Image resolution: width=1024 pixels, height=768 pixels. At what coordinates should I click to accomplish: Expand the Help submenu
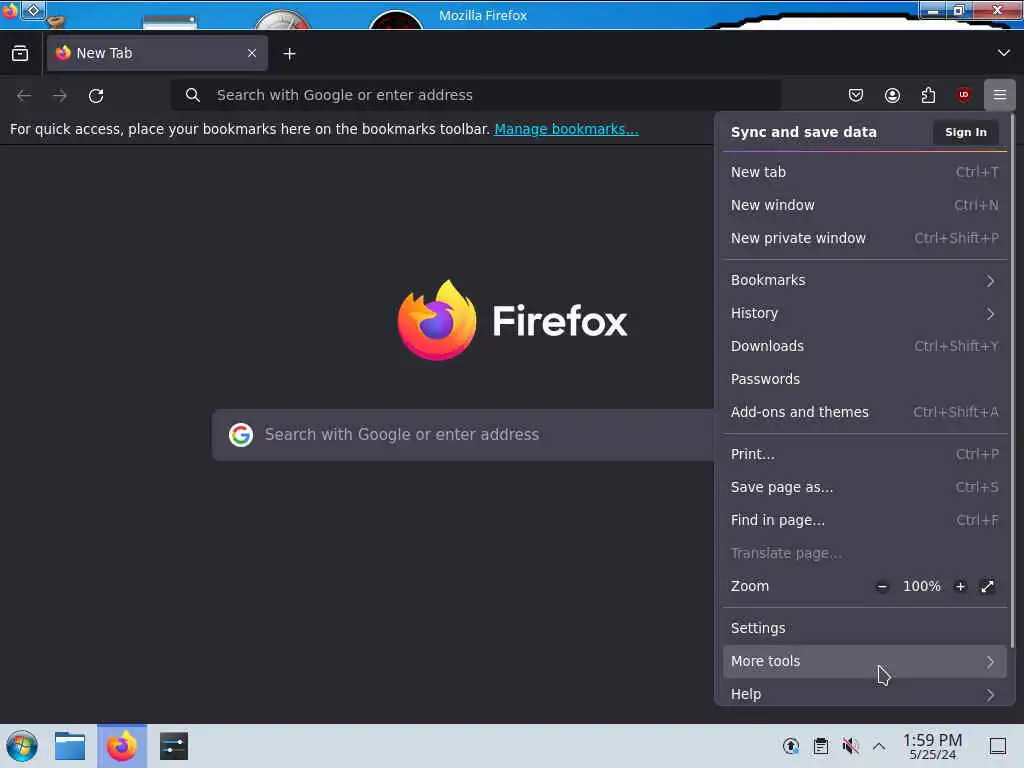pyautogui.click(x=865, y=694)
